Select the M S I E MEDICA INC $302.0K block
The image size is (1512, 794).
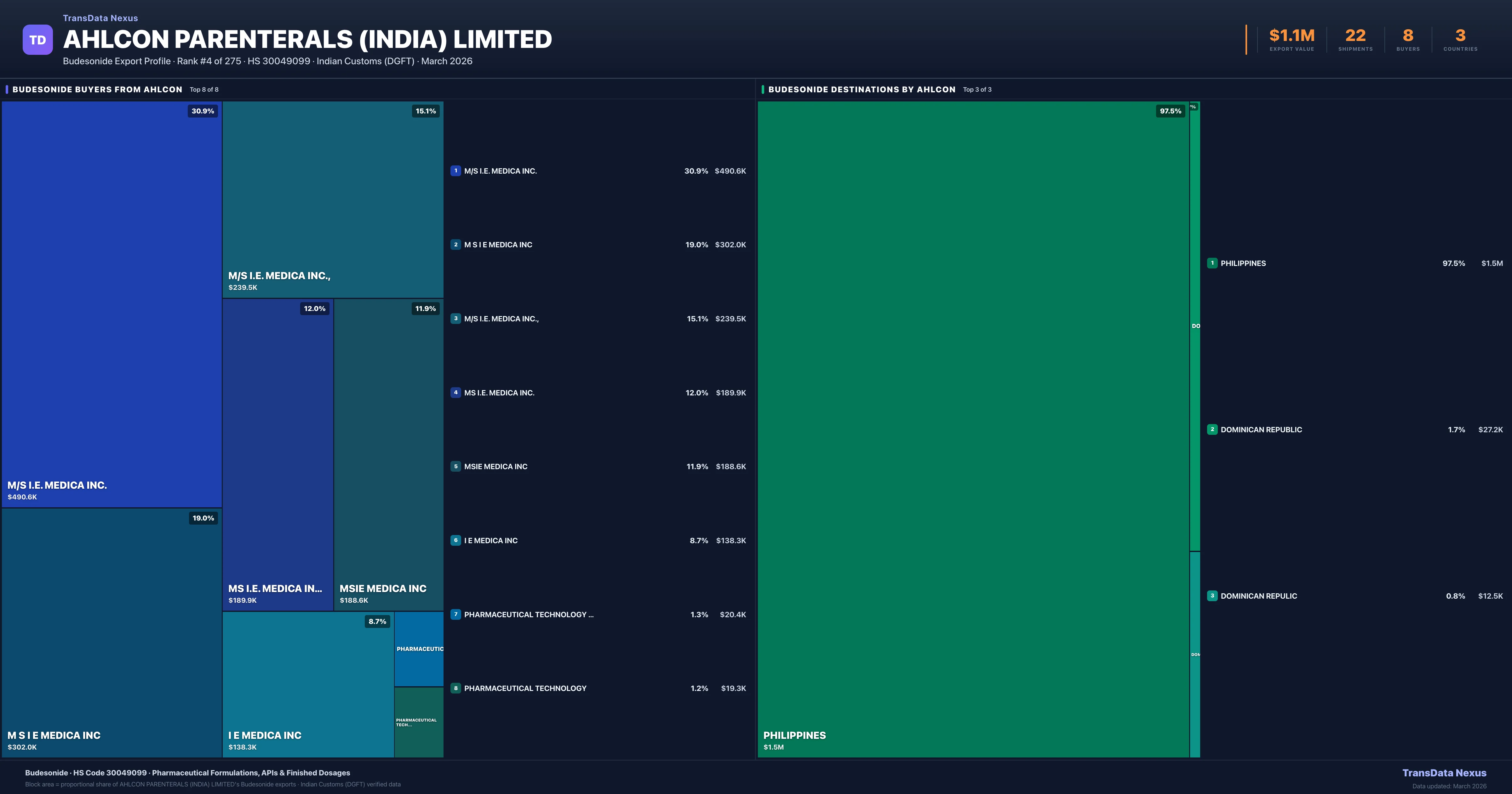pyautogui.click(x=112, y=632)
